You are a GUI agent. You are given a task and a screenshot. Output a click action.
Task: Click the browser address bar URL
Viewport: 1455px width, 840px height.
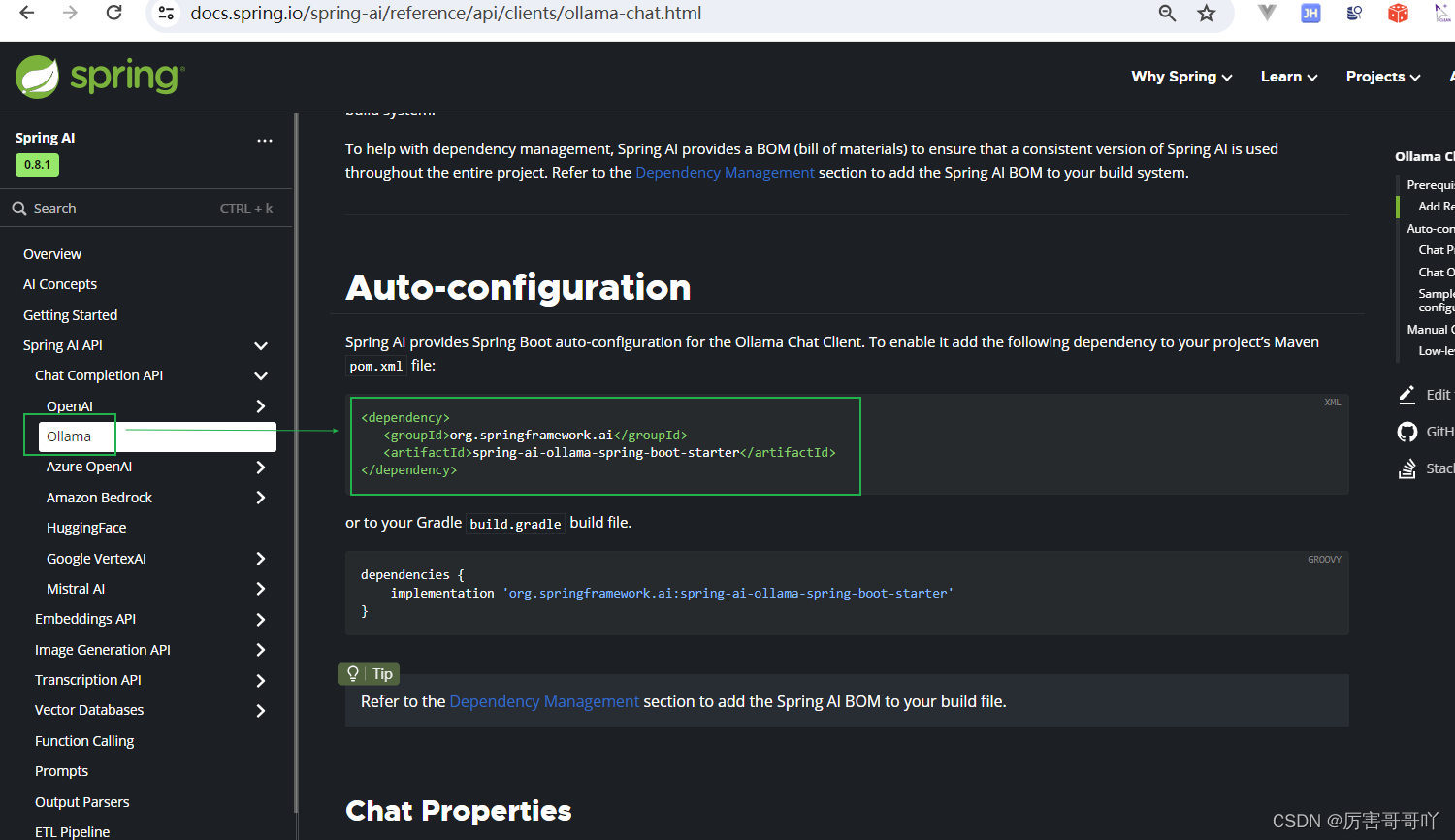(x=446, y=14)
